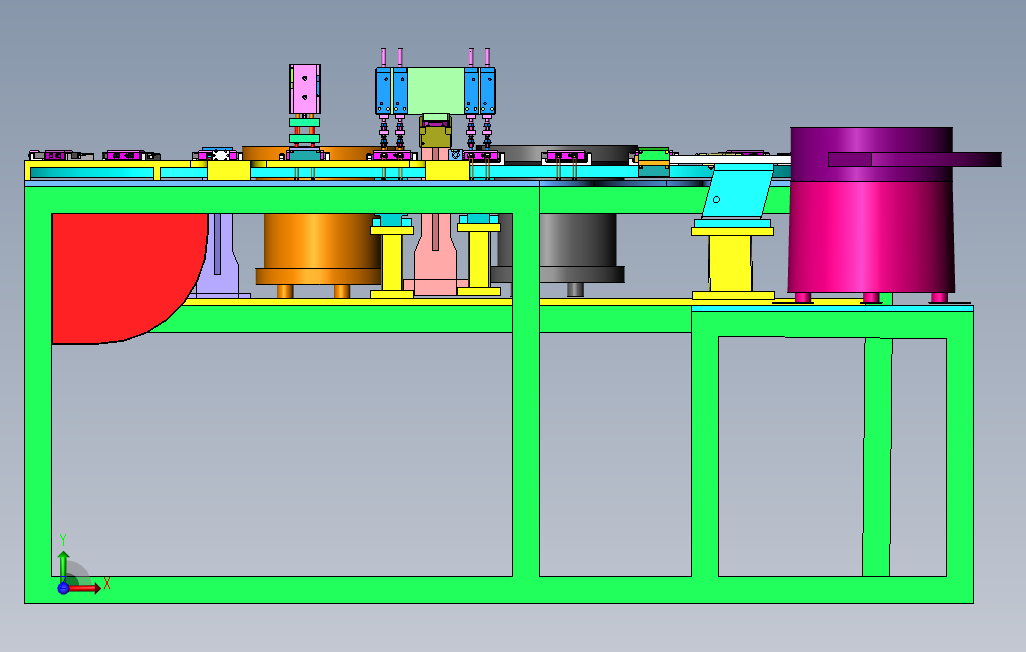
Task: Click the red X axis arrow of triad
Action: coord(85,589)
